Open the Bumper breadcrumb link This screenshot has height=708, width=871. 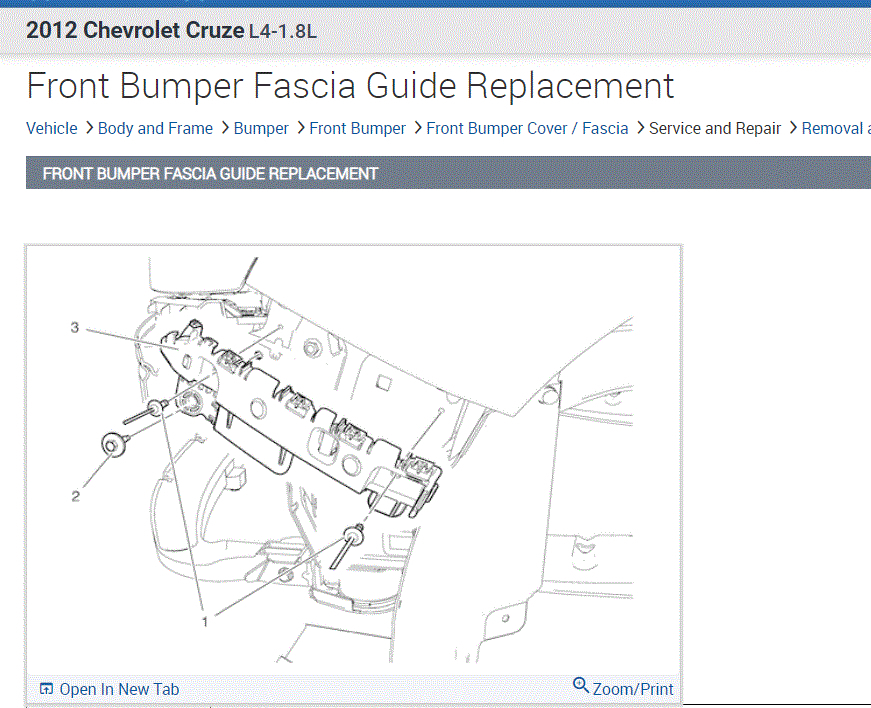[261, 128]
